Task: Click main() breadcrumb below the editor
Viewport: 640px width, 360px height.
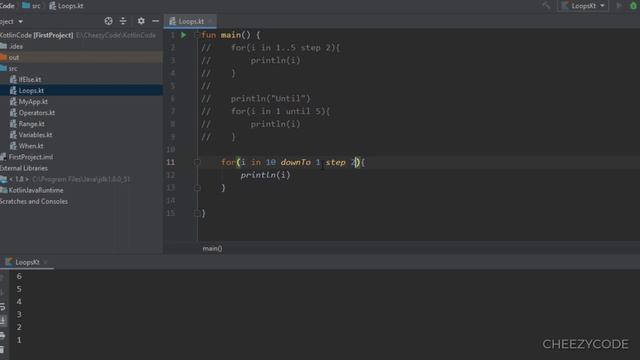Action: pos(212,248)
